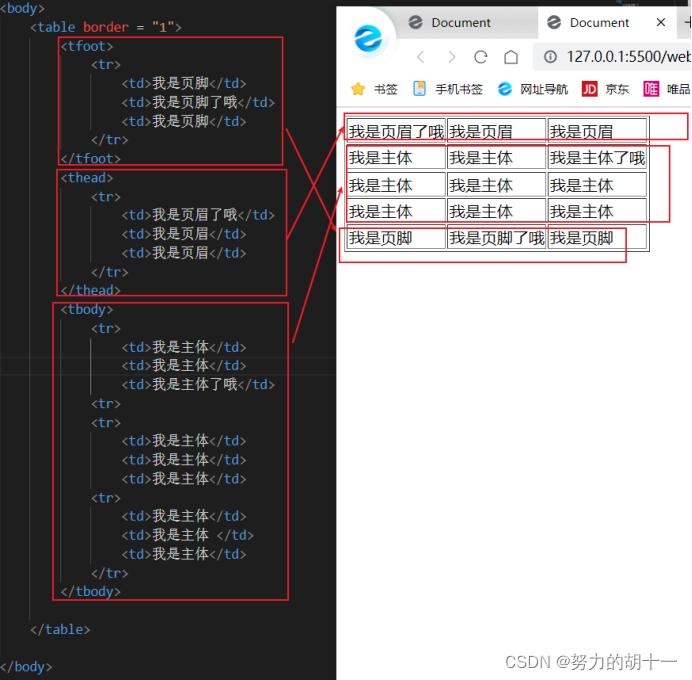The width and height of the screenshot is (692, 680).
Task: Click the browser logo icon
Action: click(368, 38)
